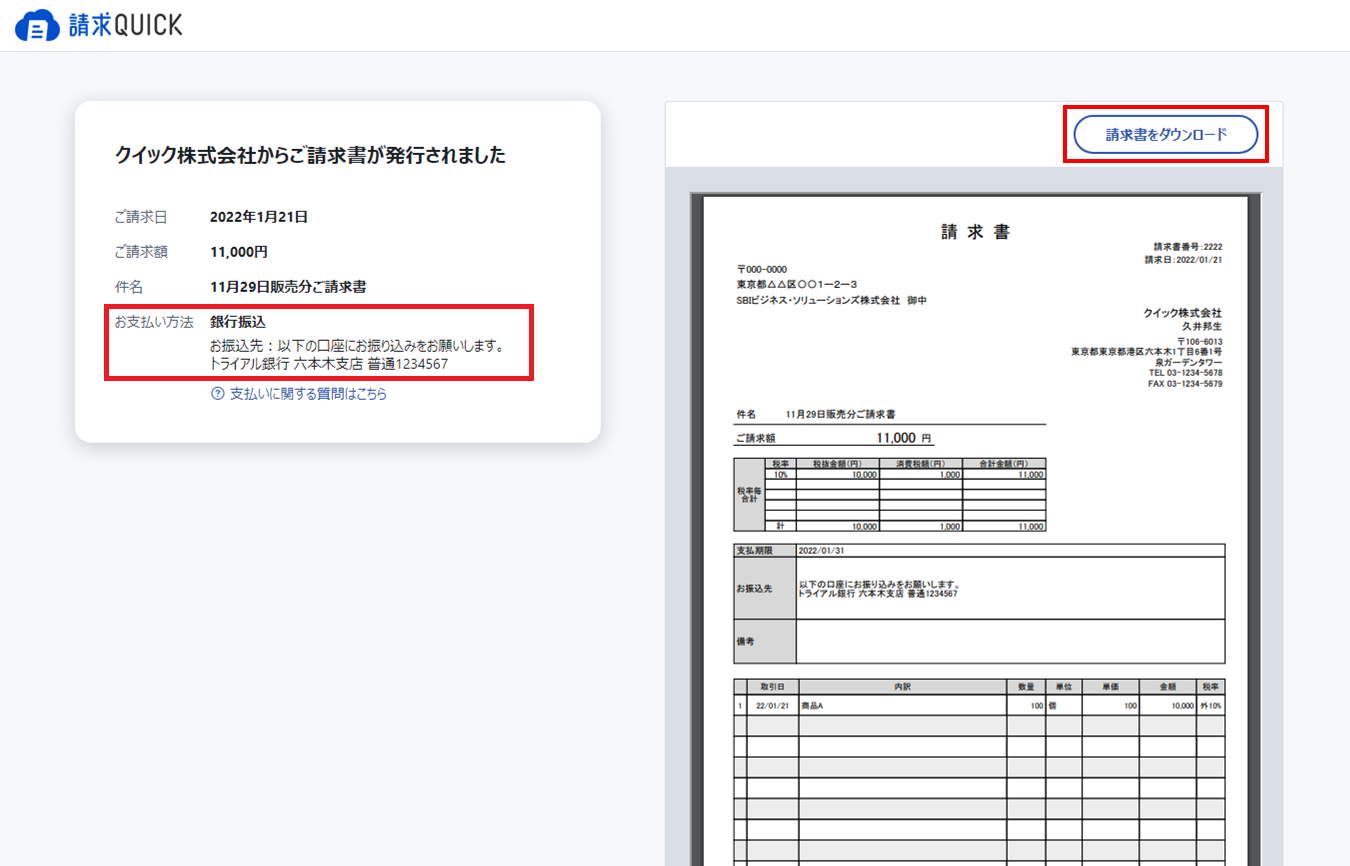Select the date 2022年1月21日

click(259, 216)
